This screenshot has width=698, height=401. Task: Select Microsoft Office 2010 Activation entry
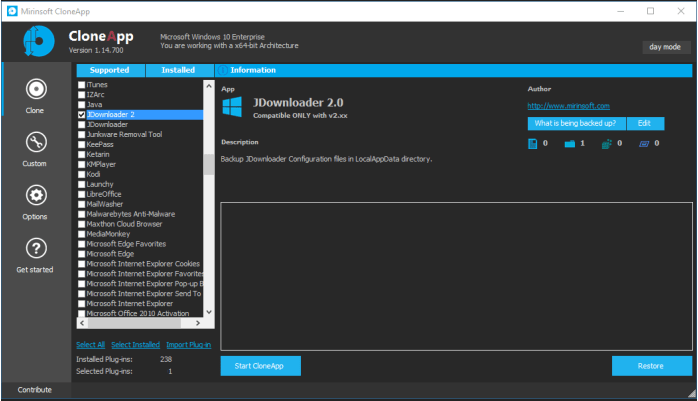point(138,314)
